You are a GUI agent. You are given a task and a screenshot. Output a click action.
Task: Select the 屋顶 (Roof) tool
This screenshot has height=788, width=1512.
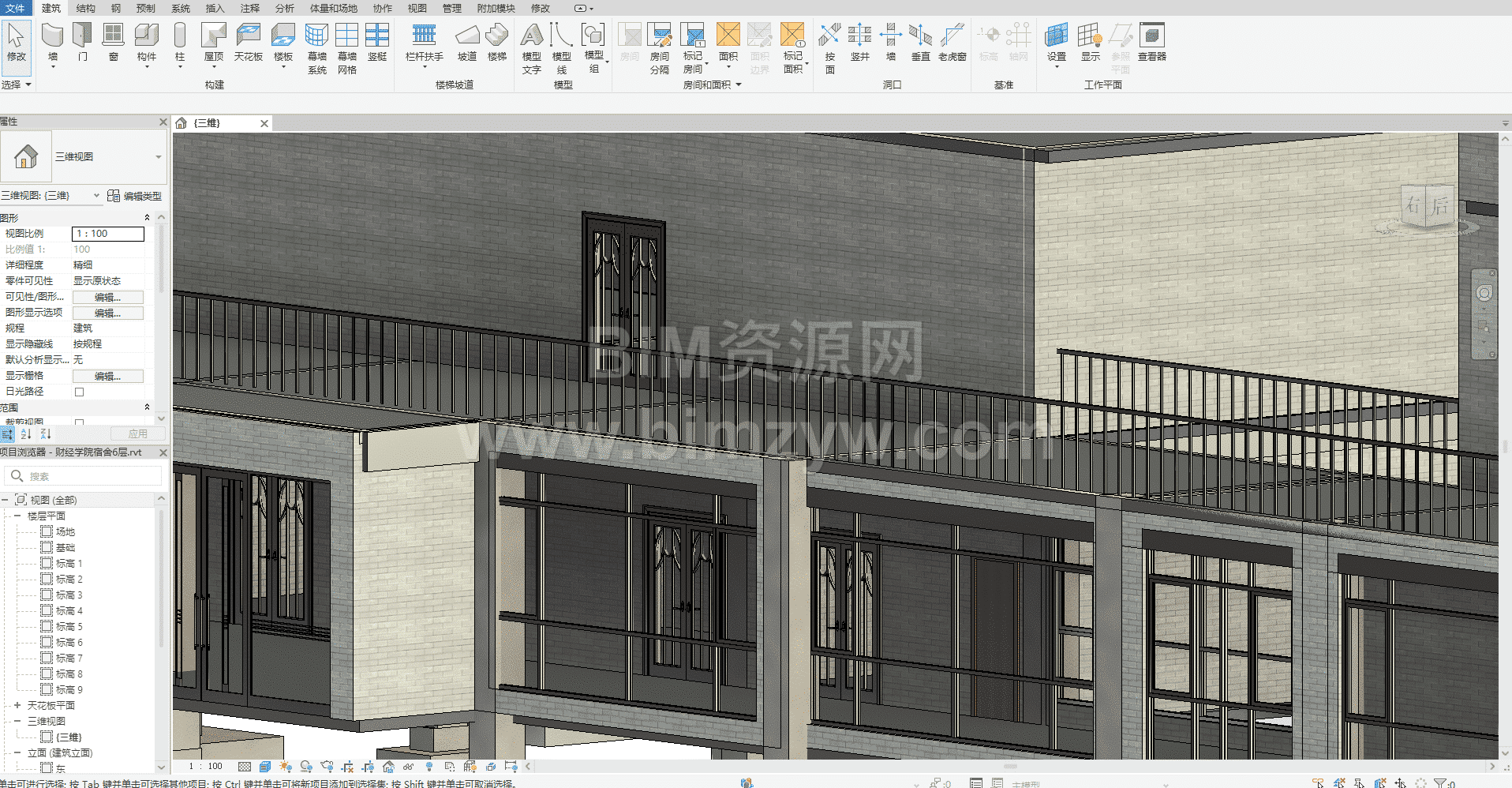[214, 43]
